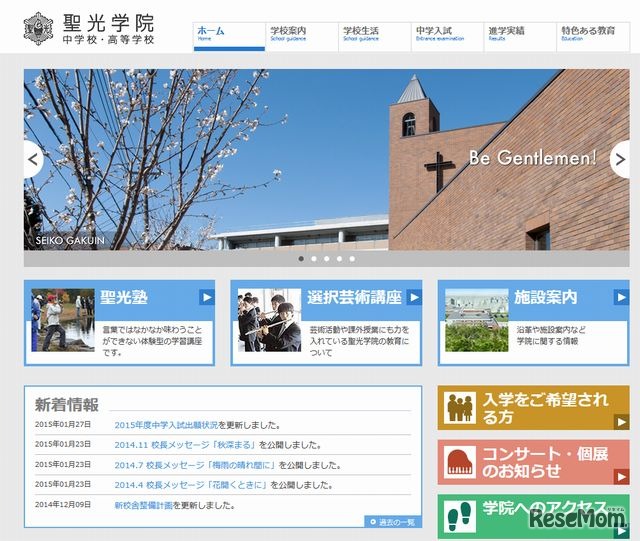Click arrow icon on 聖光塾 card
640x541 pixels.
coord(207,297)
